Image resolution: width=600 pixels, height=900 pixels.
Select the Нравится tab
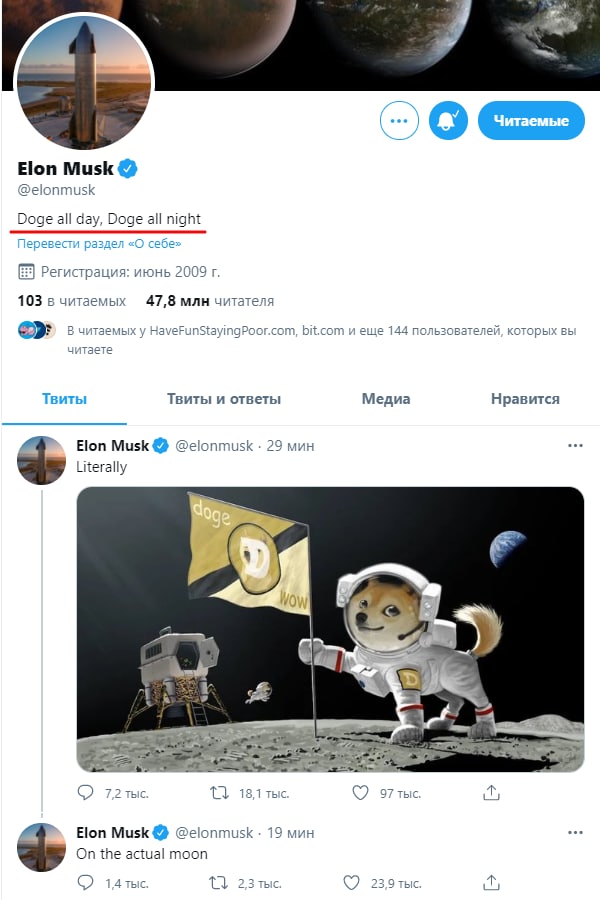pyautogui.click(x=525, y=399)
